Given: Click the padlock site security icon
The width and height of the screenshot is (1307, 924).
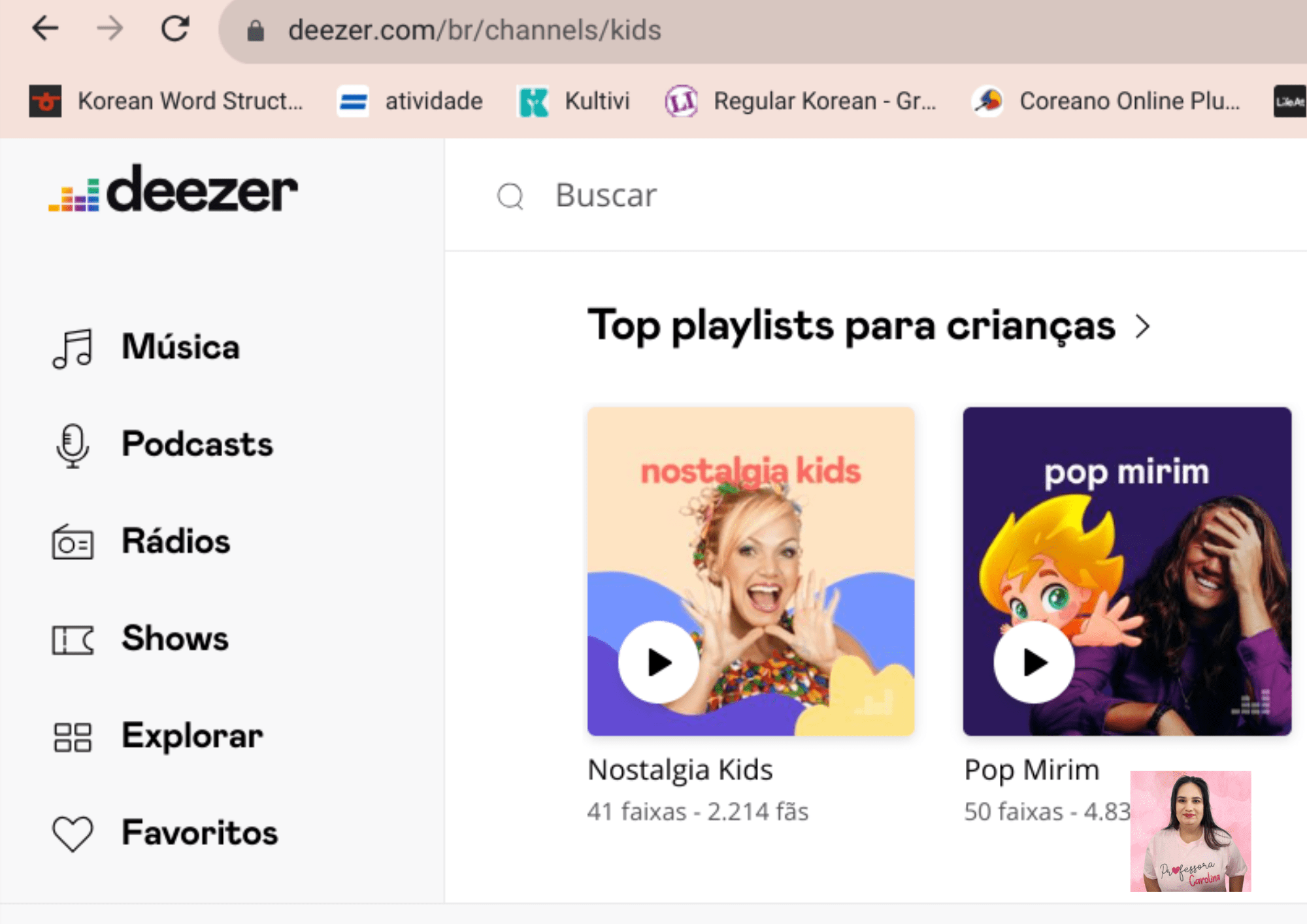Looking at the screenshot, I should pyautogui.click(x=256, y=31).
